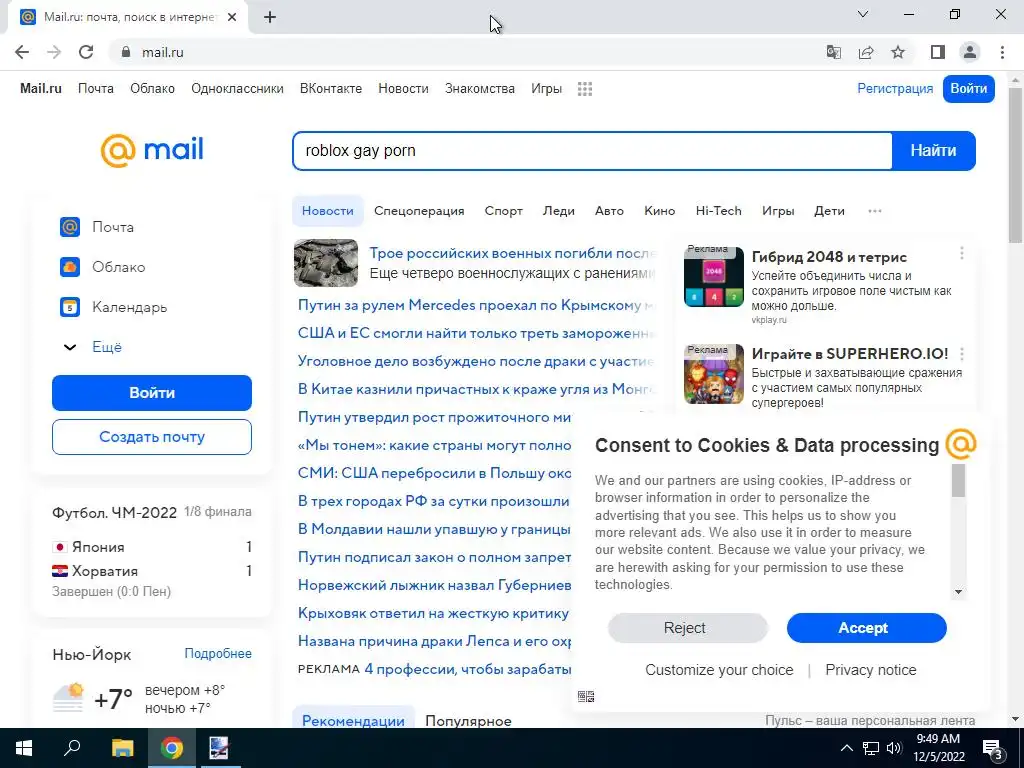Open File Explorer from taskbar

(122, 748)
